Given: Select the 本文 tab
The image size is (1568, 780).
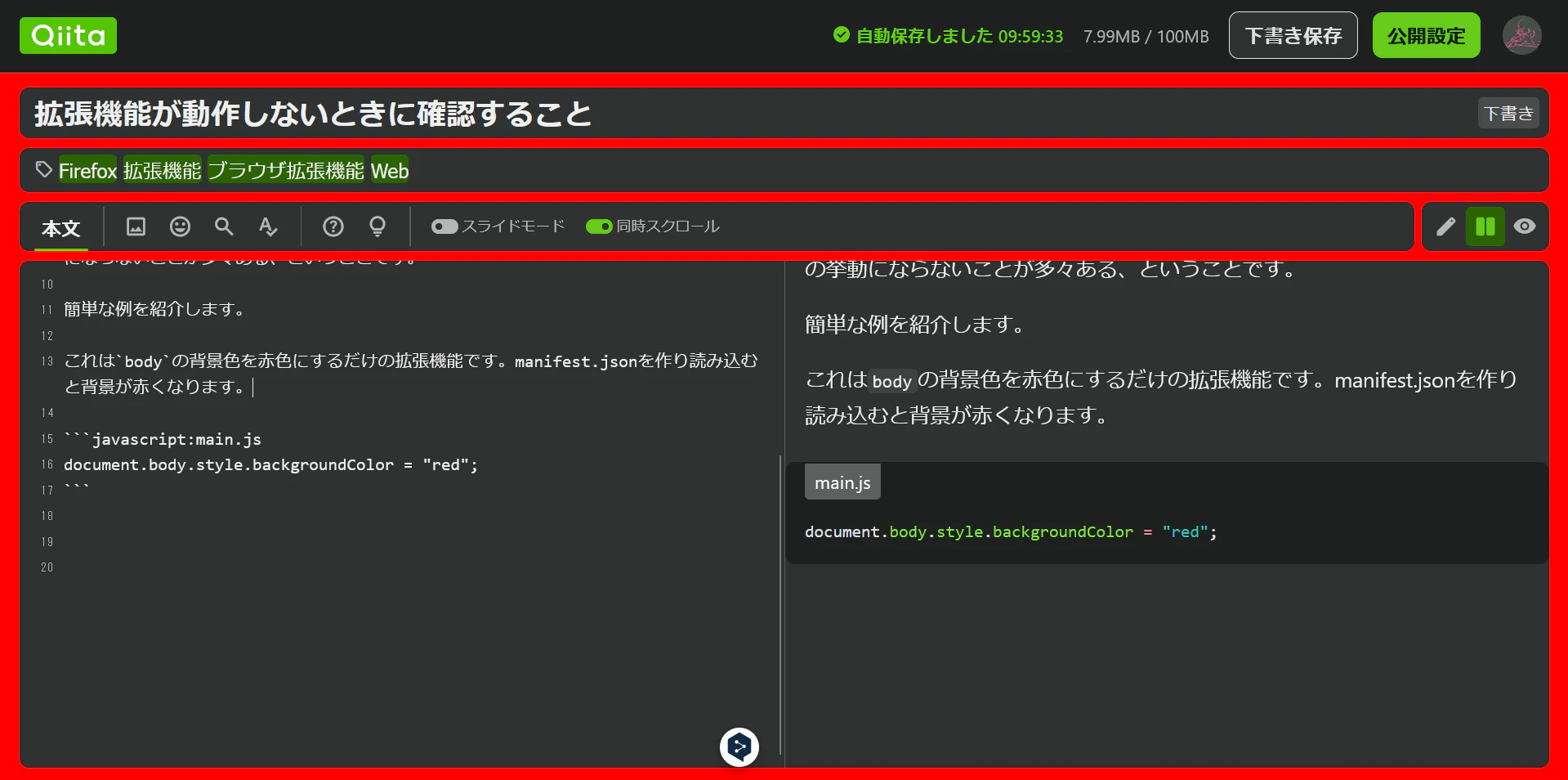Looking at the screenshot, I should tap(61, 228).
